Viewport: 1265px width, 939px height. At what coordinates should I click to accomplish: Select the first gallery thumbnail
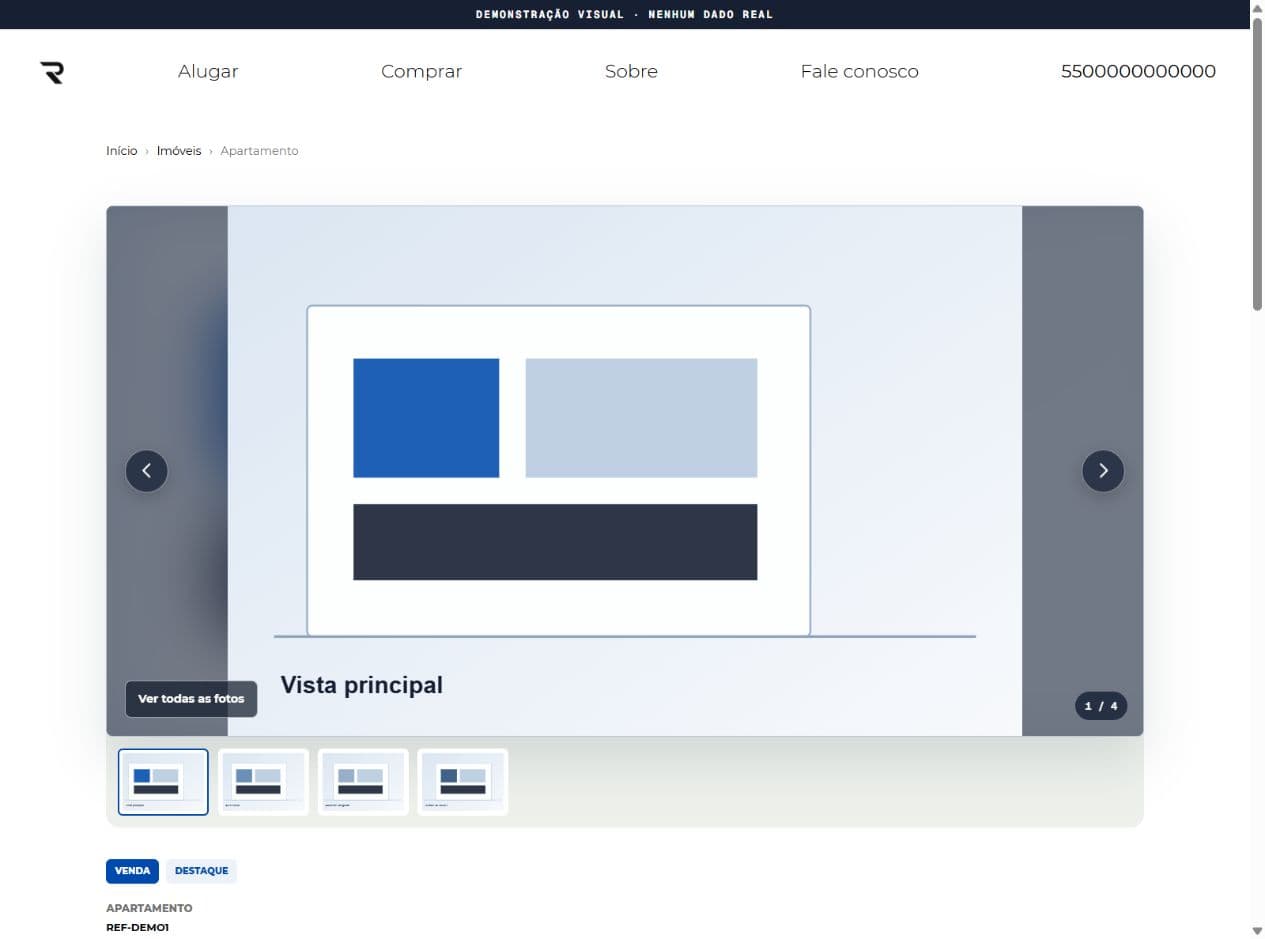[x=163, y=782]
